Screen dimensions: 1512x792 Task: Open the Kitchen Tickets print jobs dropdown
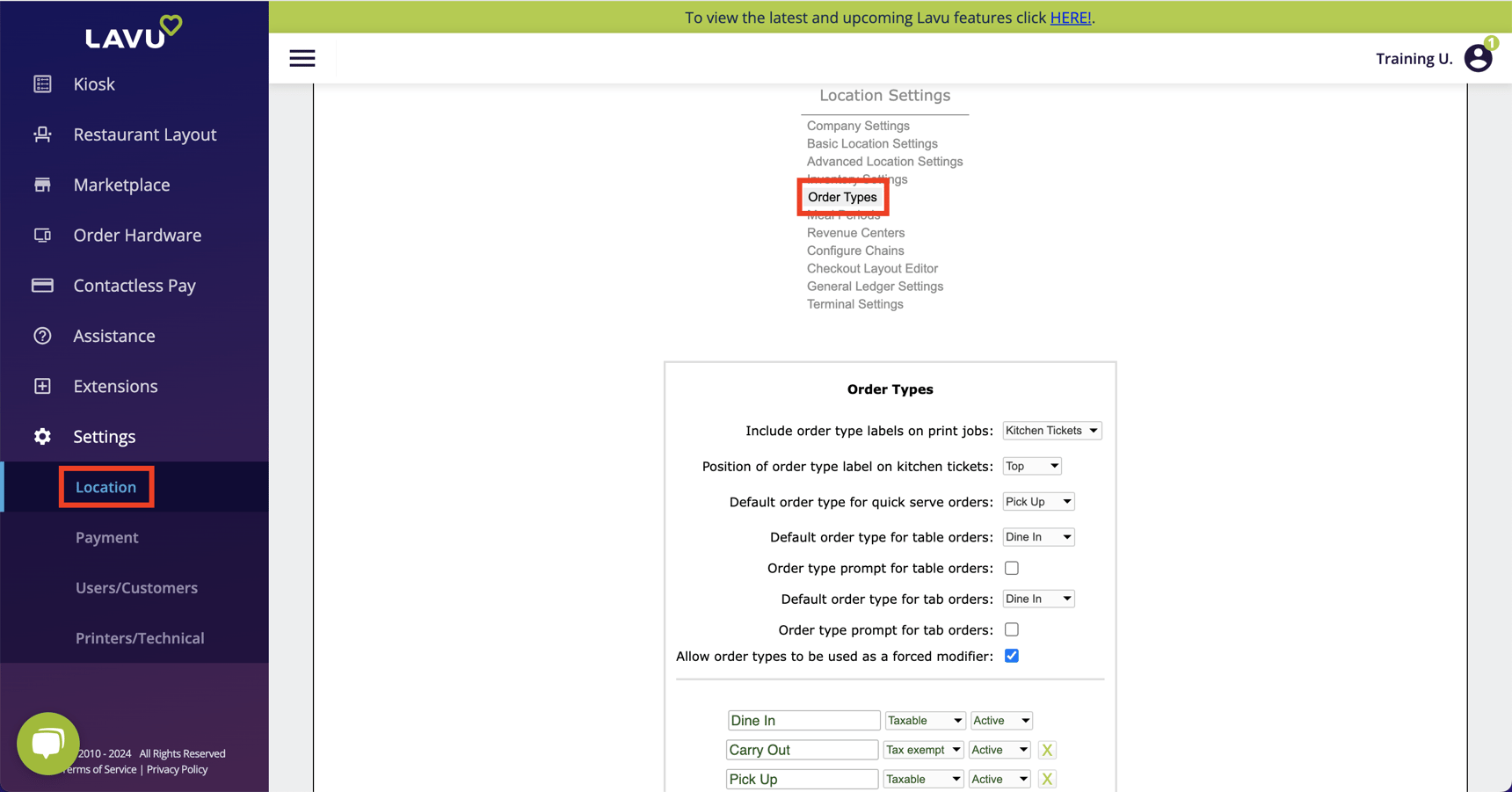tap(1051, 430)
